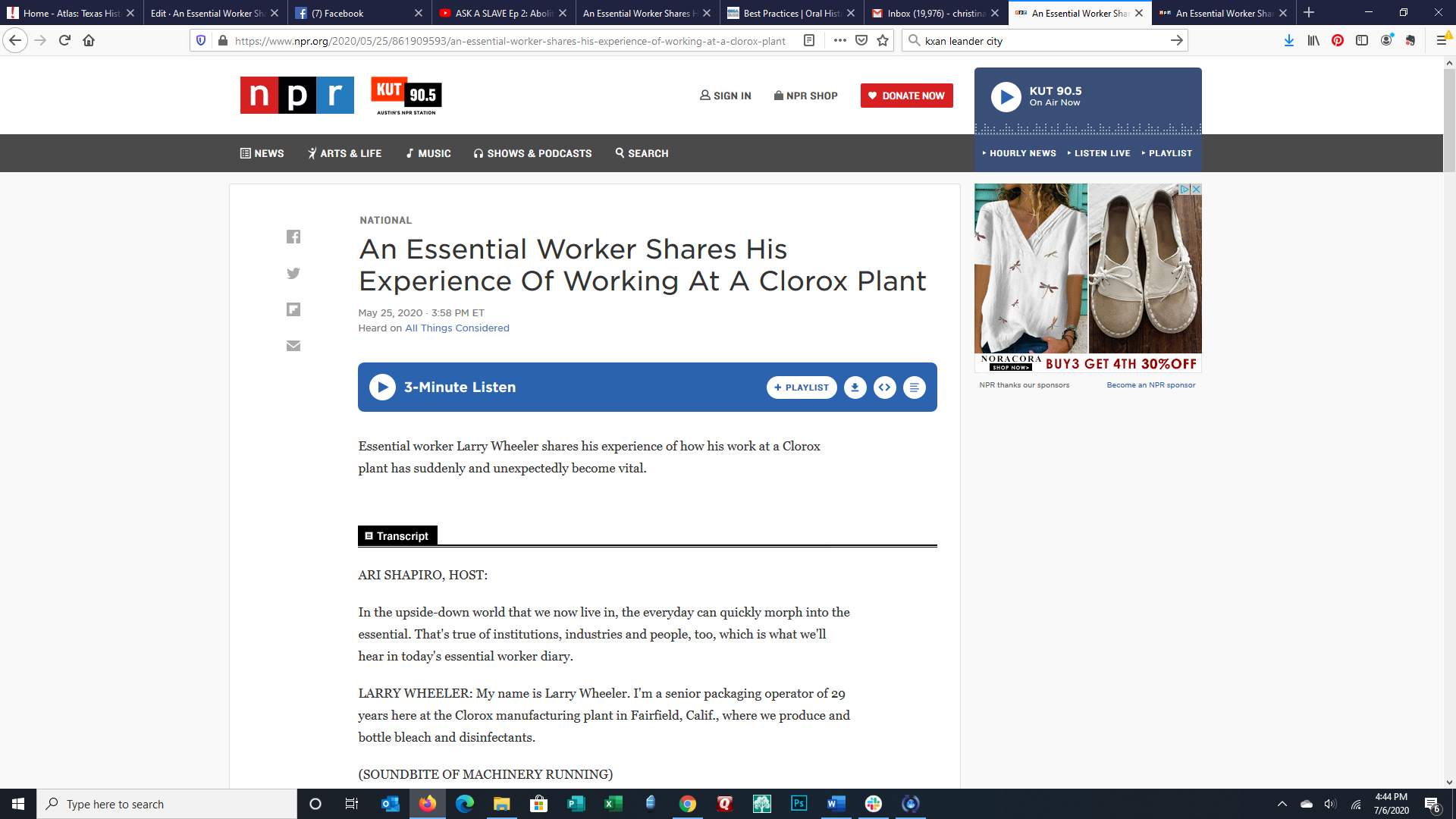This screenshot has width=1456, height=819.
Task: Show hidden system tray icons
Action: [1282, 804]
